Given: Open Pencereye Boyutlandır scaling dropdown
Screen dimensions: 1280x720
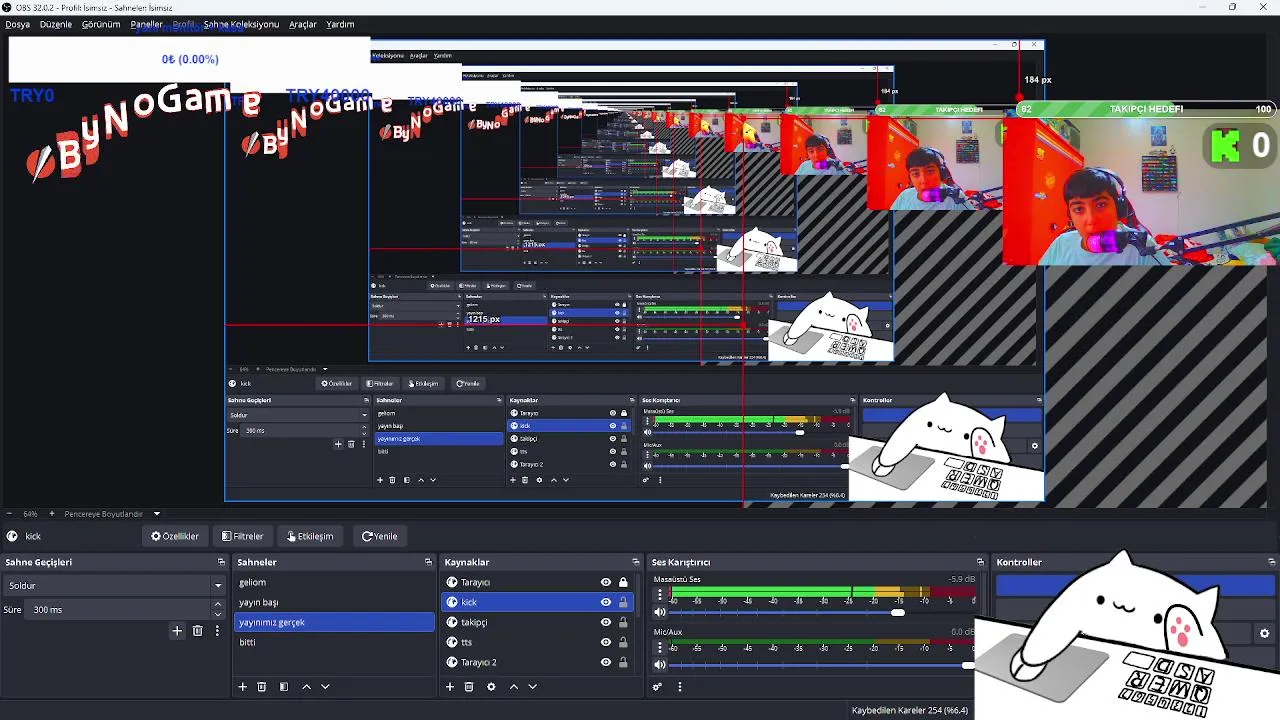Looking at the screenshot, I should [110, 514].
